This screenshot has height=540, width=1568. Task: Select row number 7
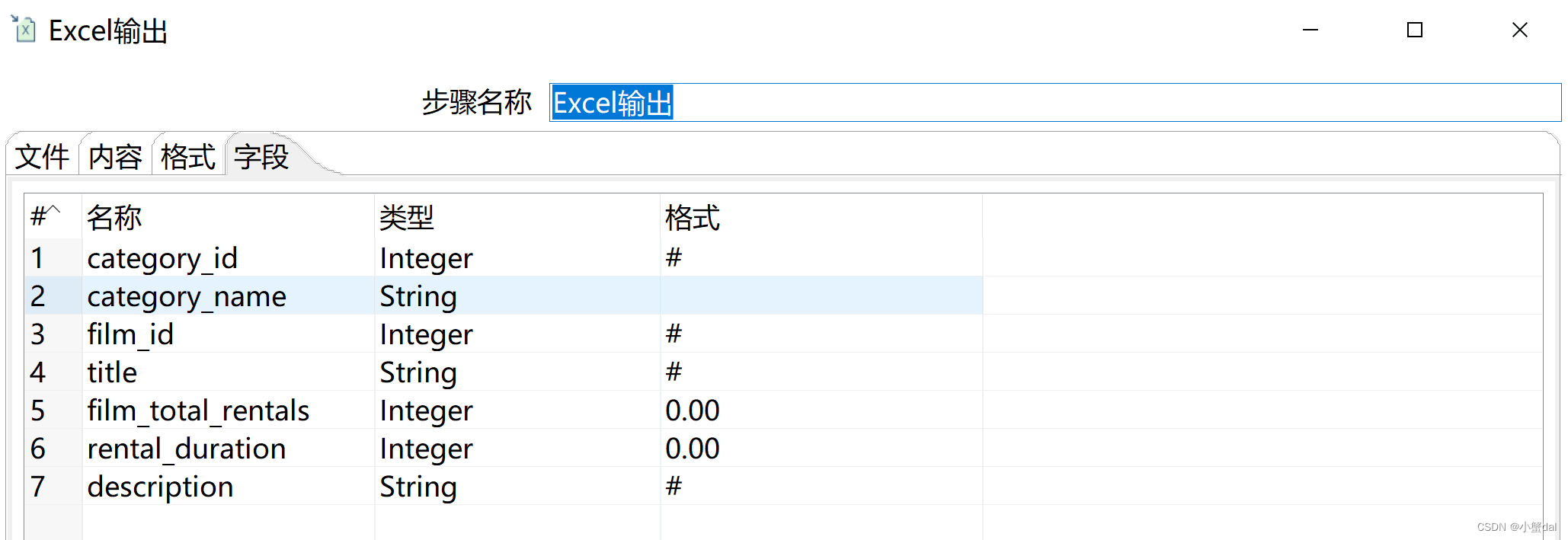(x=53, y=486)
